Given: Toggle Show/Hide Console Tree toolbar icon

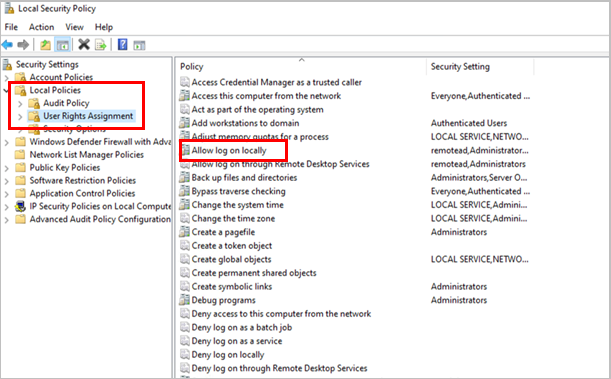Looking at the screenshot, I should click(x=62, y=45).
